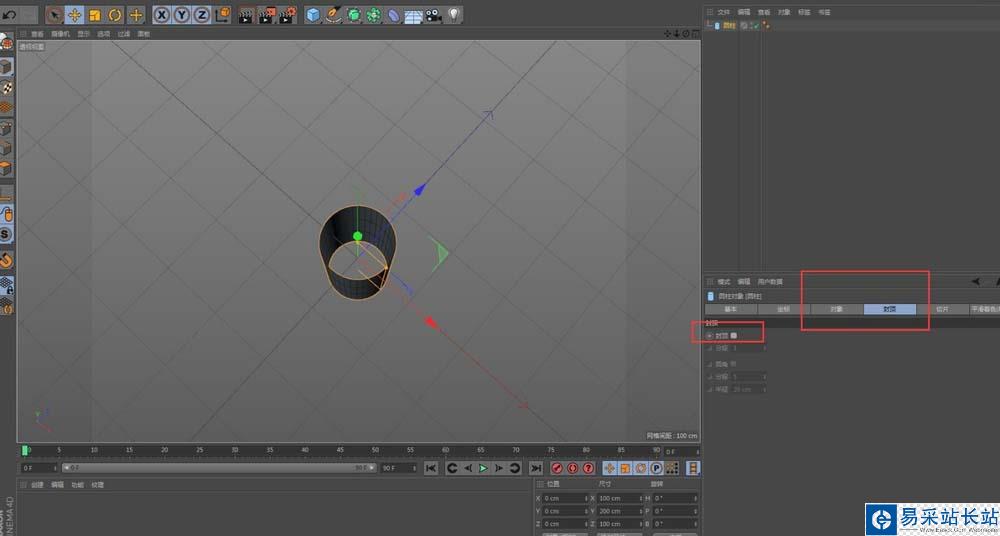
Task: Step back one frame
Action: tap(467, 468)
